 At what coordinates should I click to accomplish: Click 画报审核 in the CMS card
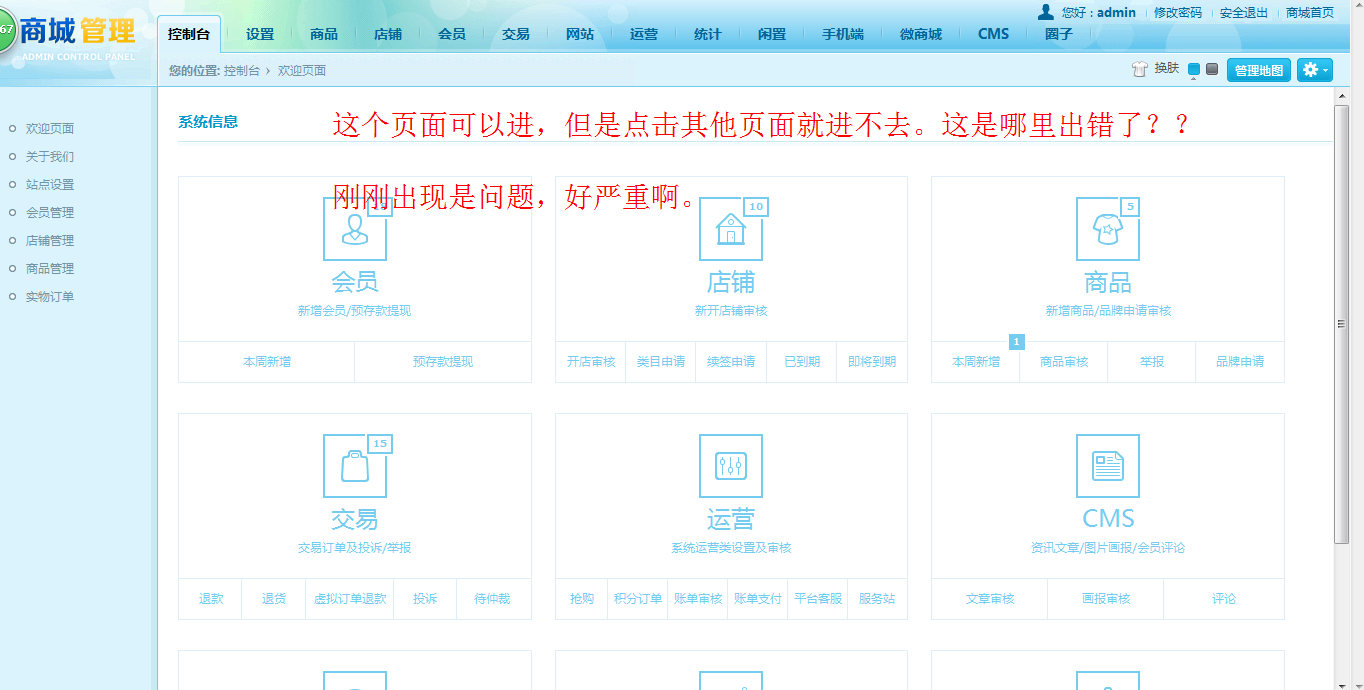tap(1106, 599)
